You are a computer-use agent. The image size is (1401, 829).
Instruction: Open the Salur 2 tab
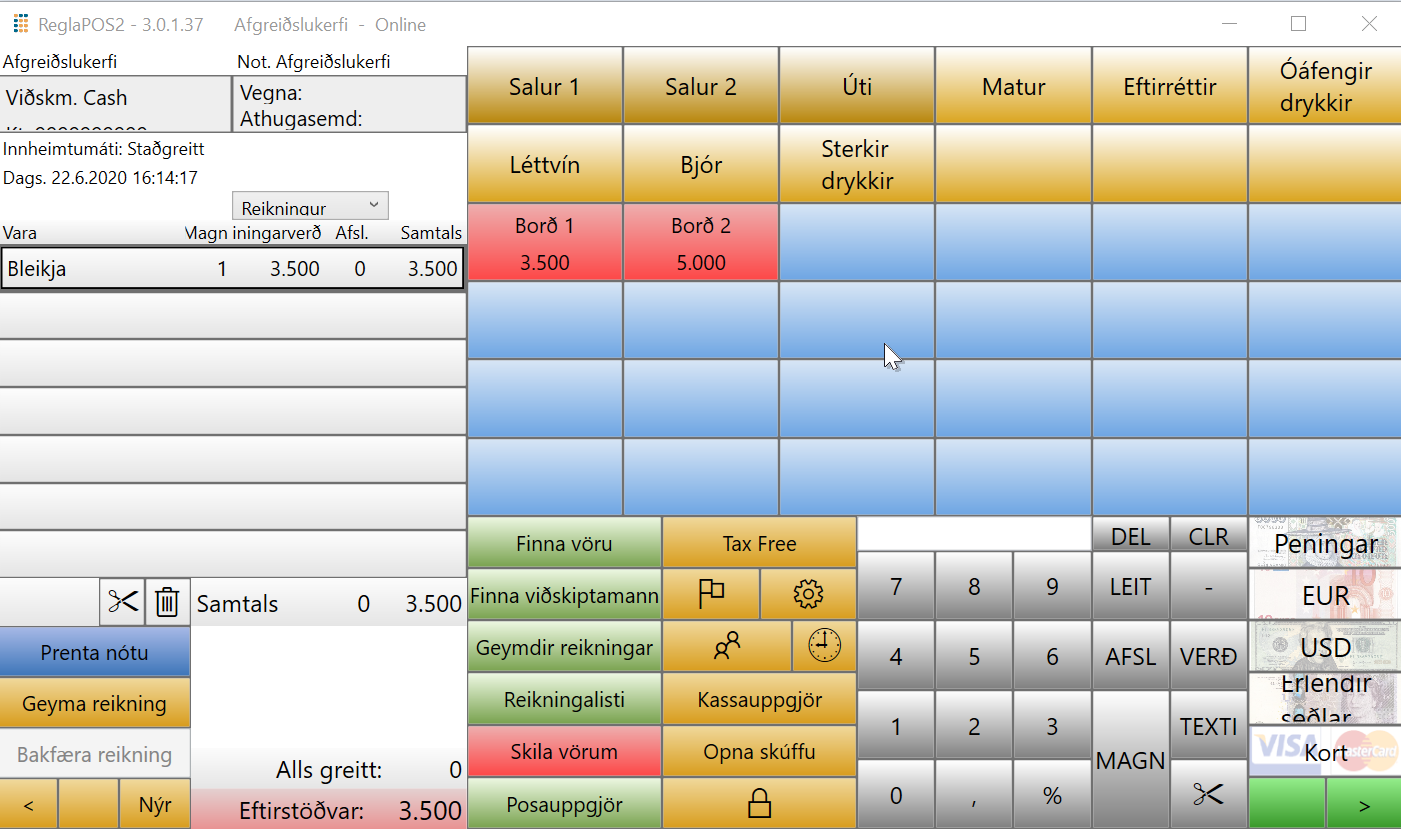pos(701,86)
